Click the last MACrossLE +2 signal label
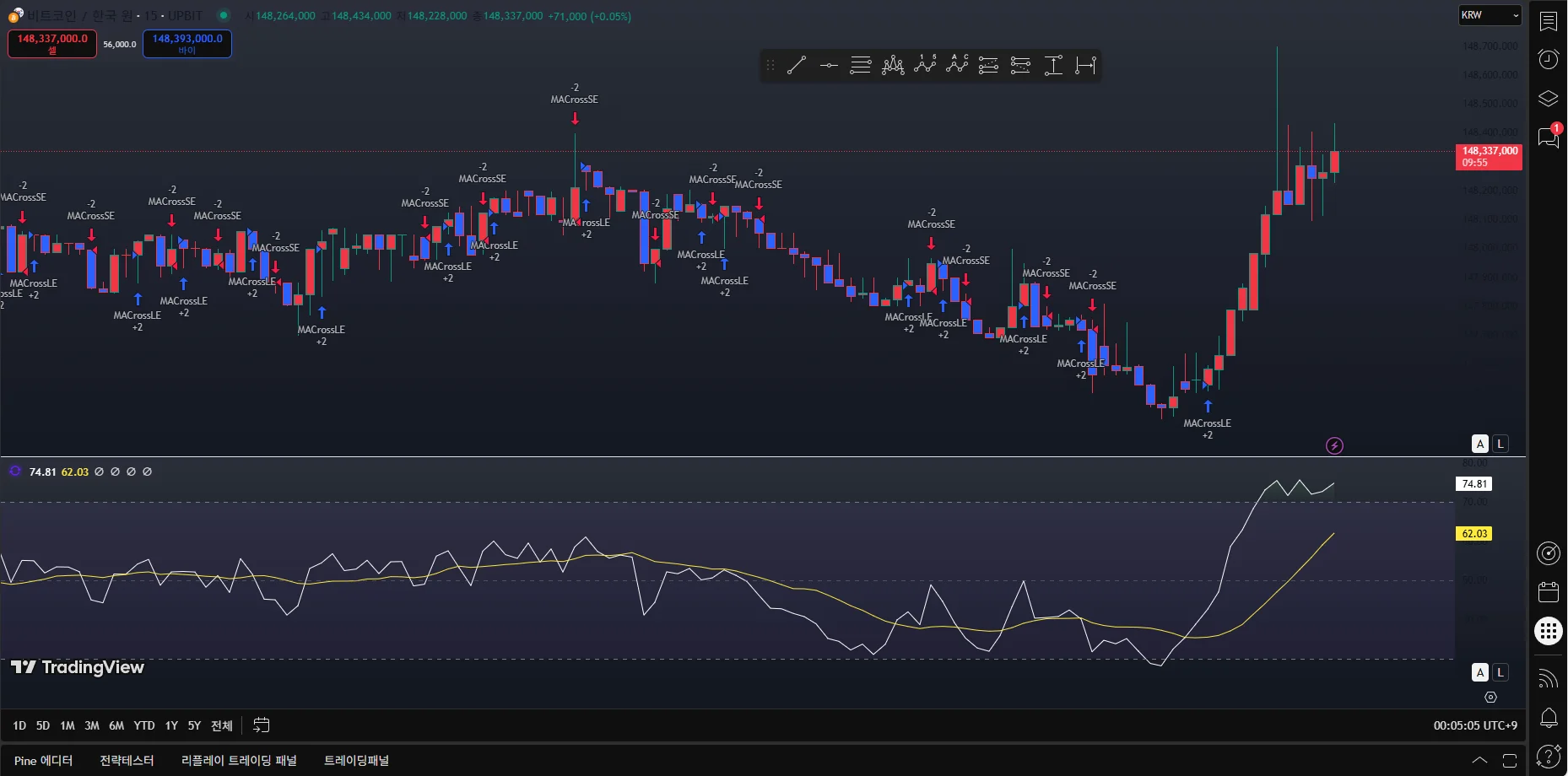Viewport: 1568px width, 776px height. (x=1207, y=429)
